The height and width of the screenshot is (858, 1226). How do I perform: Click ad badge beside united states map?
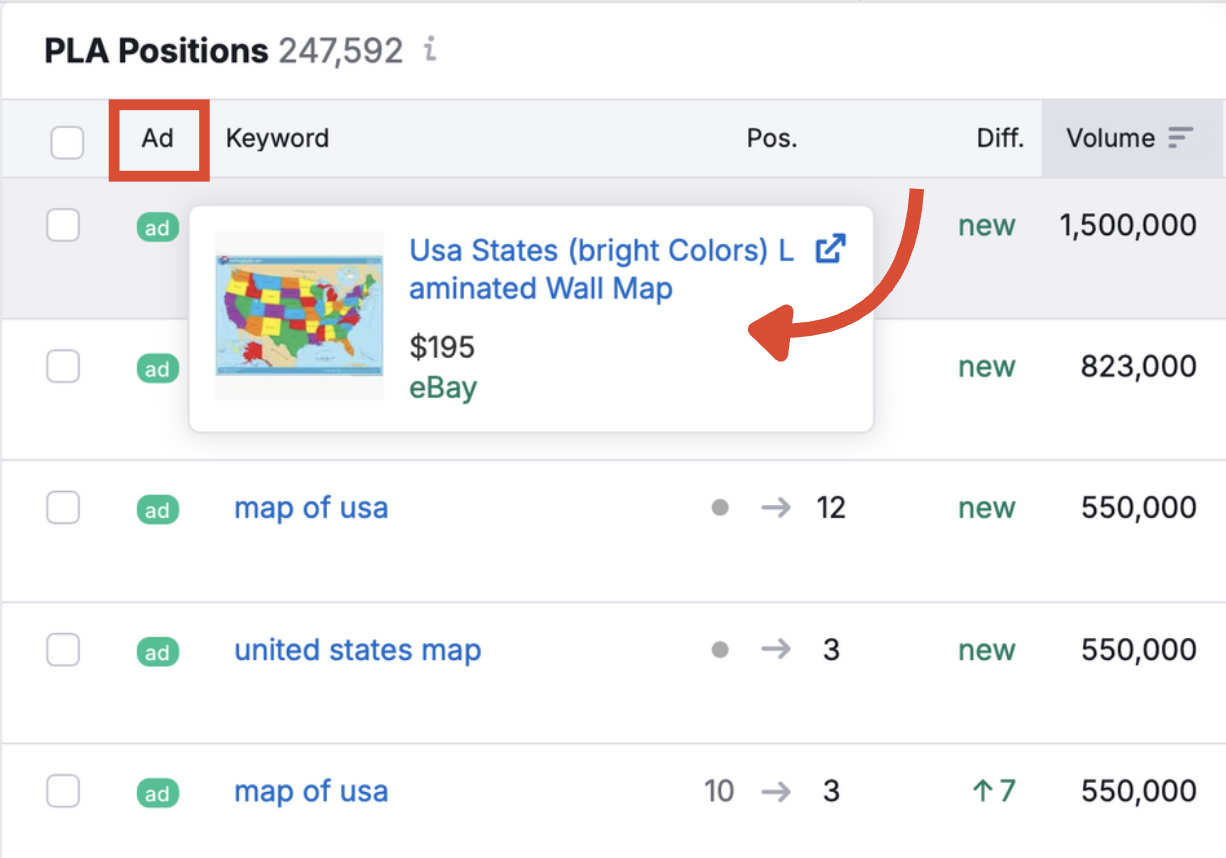click(157, 652)
